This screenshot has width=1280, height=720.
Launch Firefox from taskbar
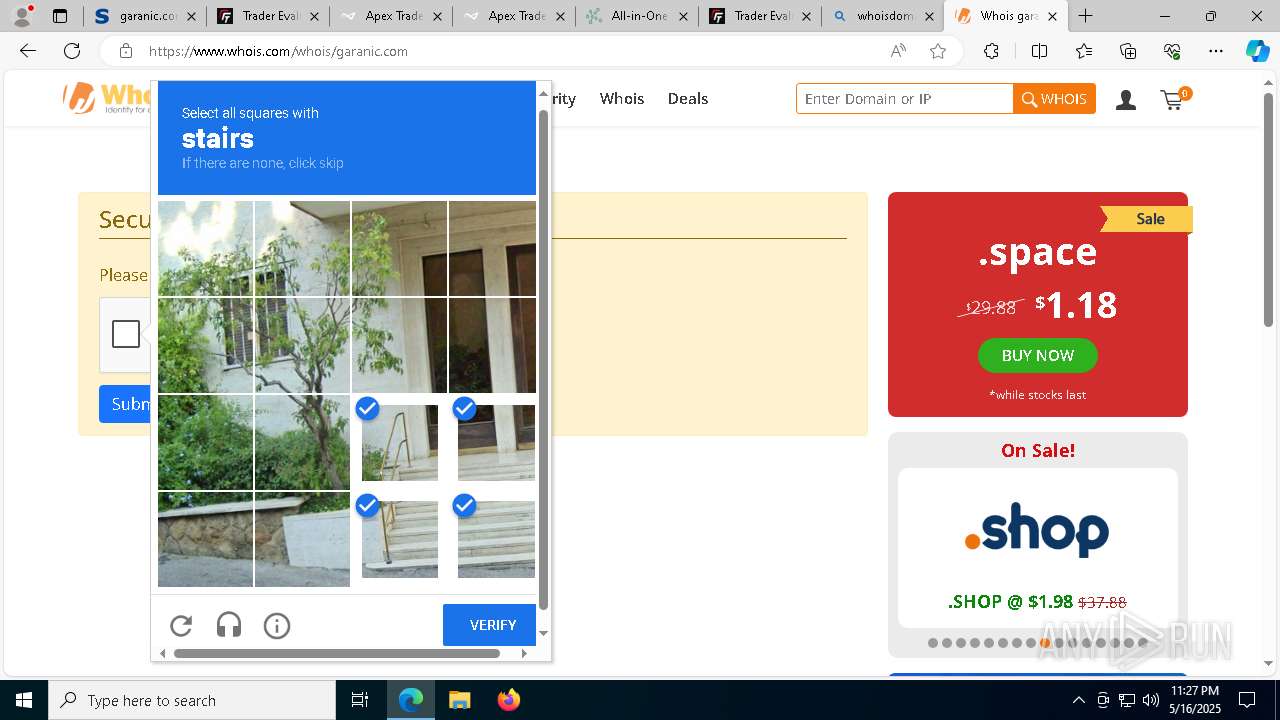coord(508,700)
